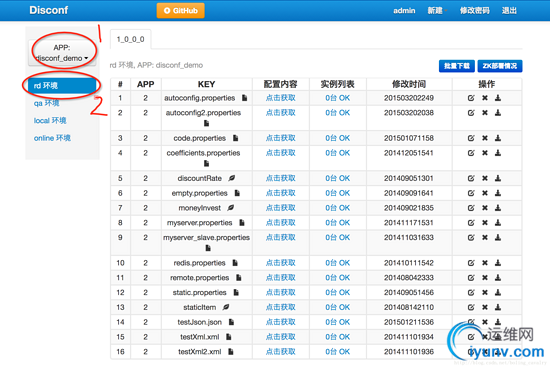Click the Disconf logo title

(49, 10)
